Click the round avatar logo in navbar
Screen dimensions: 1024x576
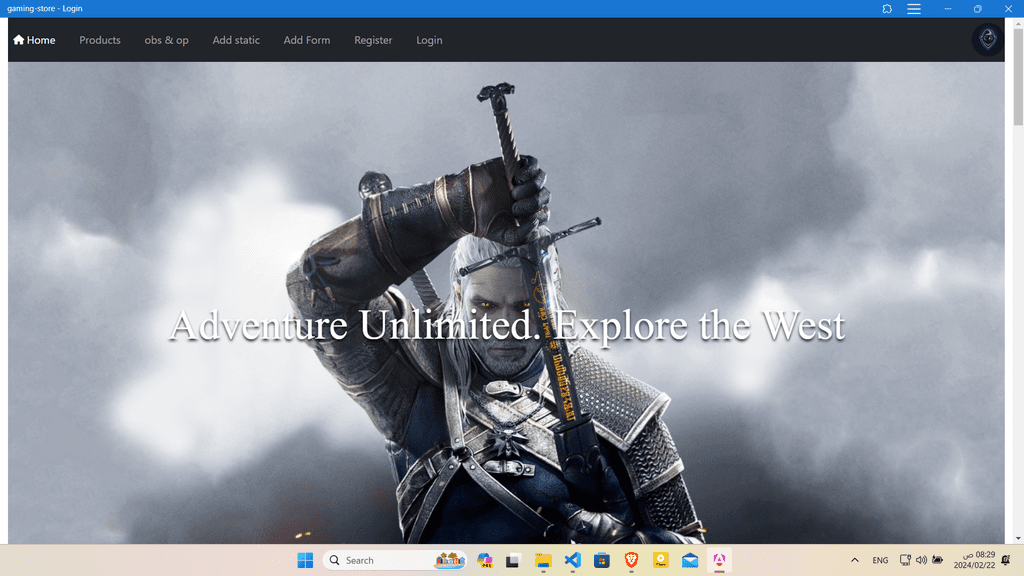(987, 39)
